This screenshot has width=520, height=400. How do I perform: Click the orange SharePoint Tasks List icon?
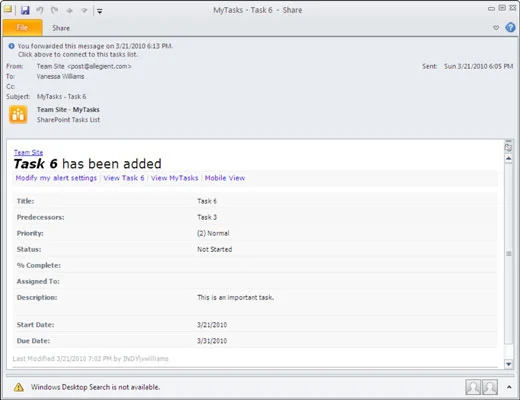click(18, 114)
